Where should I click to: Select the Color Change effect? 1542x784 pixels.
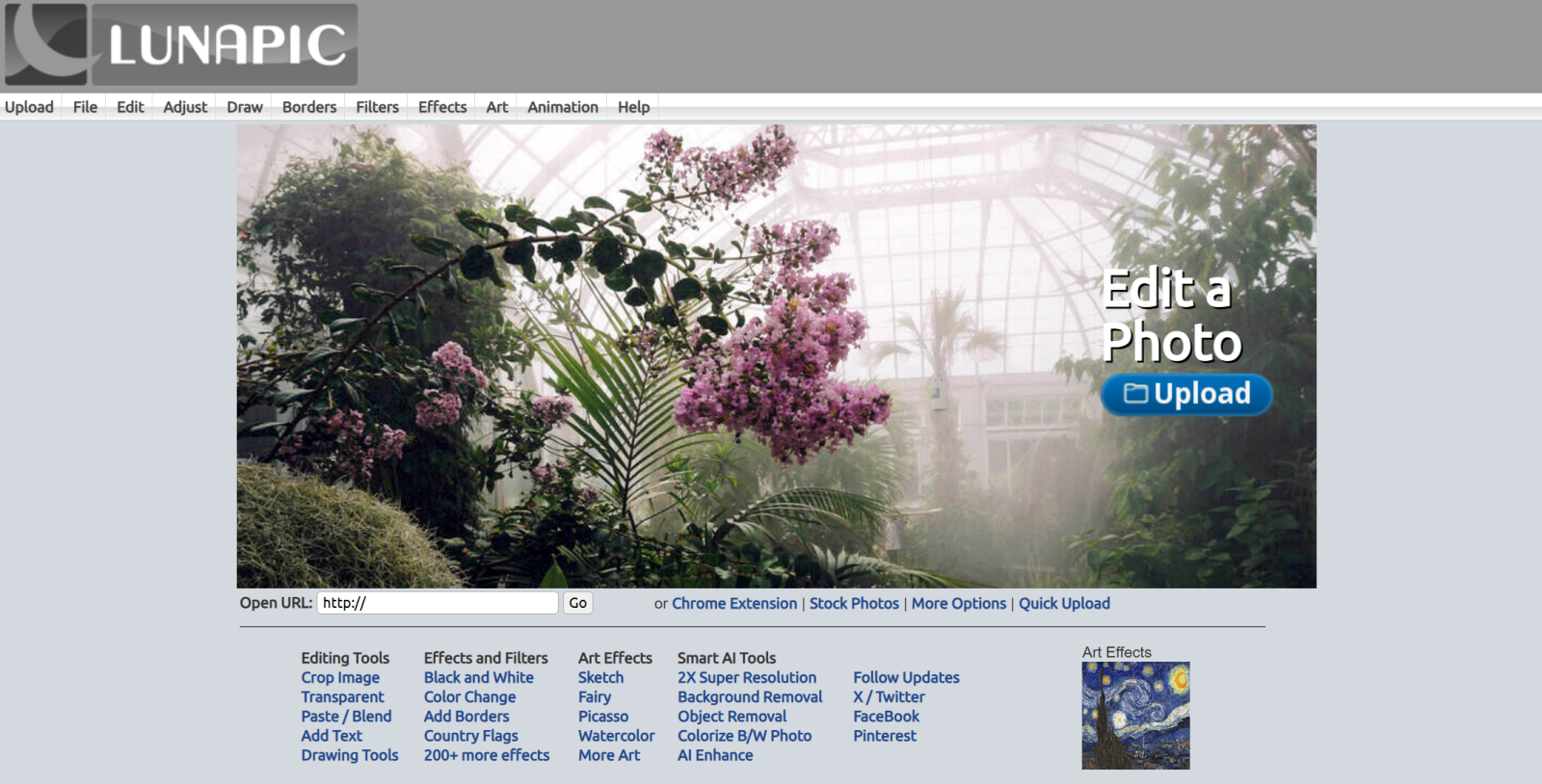point(469,696)
